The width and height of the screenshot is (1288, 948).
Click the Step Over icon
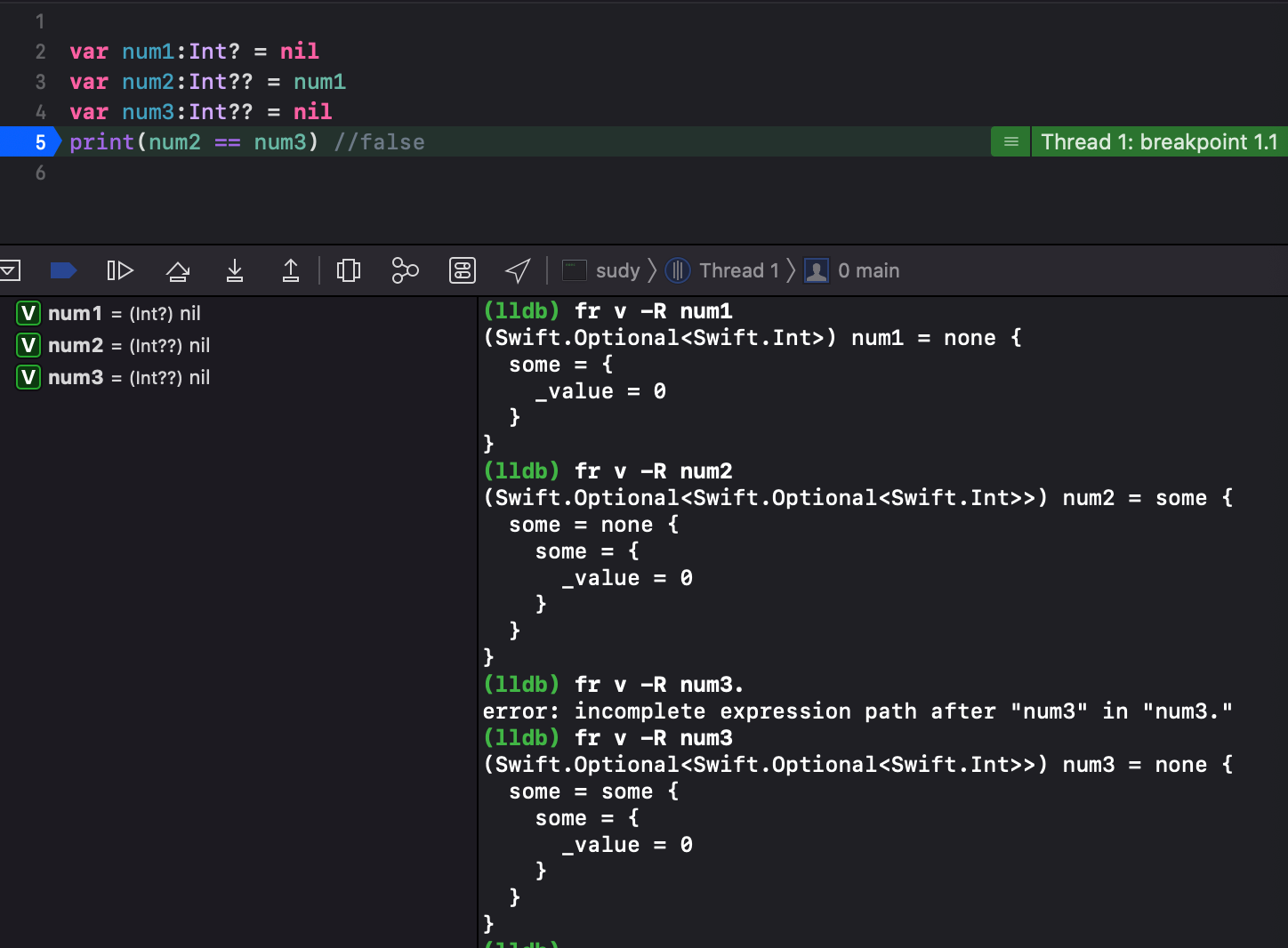tap(178, 270)
